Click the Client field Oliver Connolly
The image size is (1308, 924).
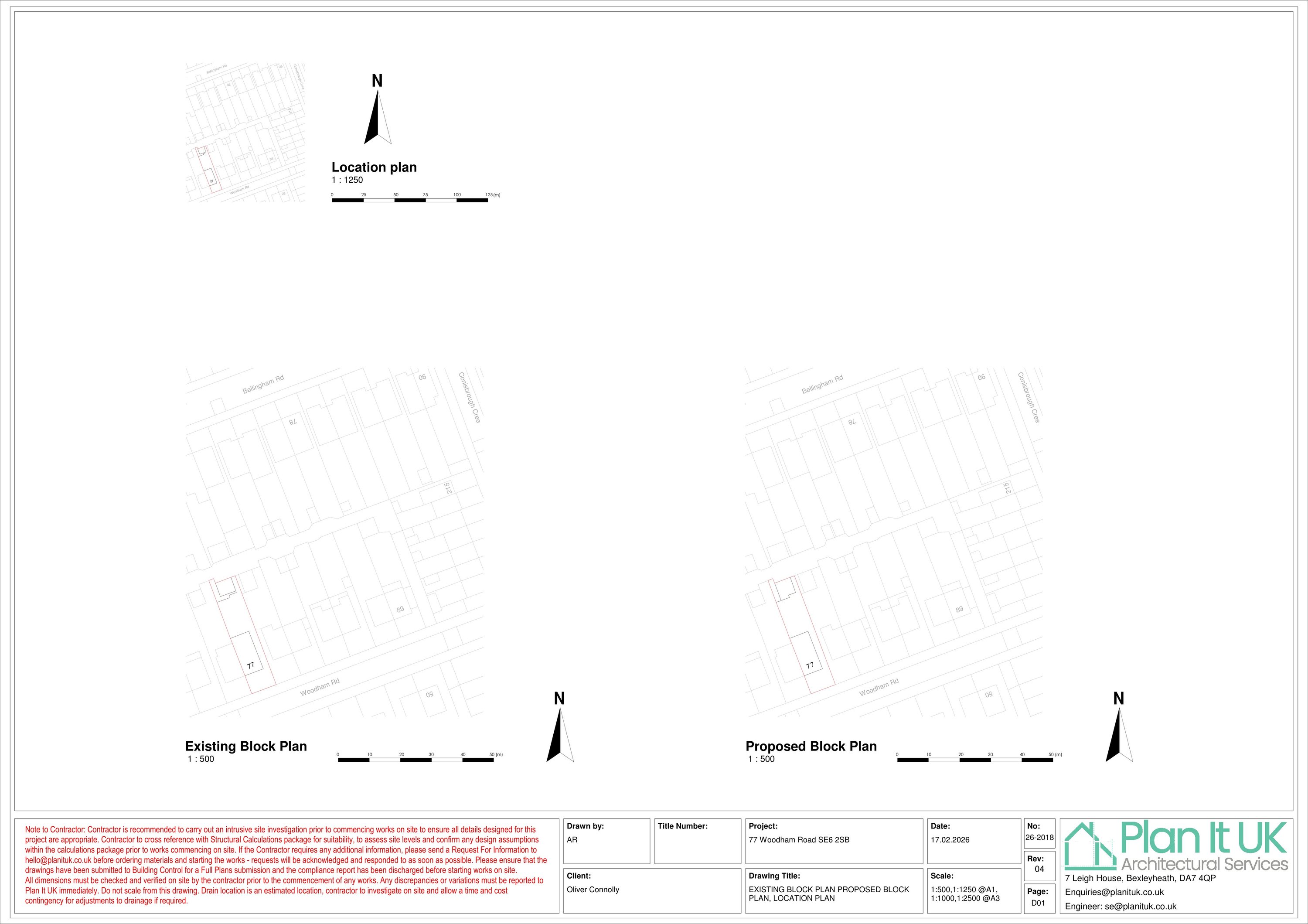[593, 889]
